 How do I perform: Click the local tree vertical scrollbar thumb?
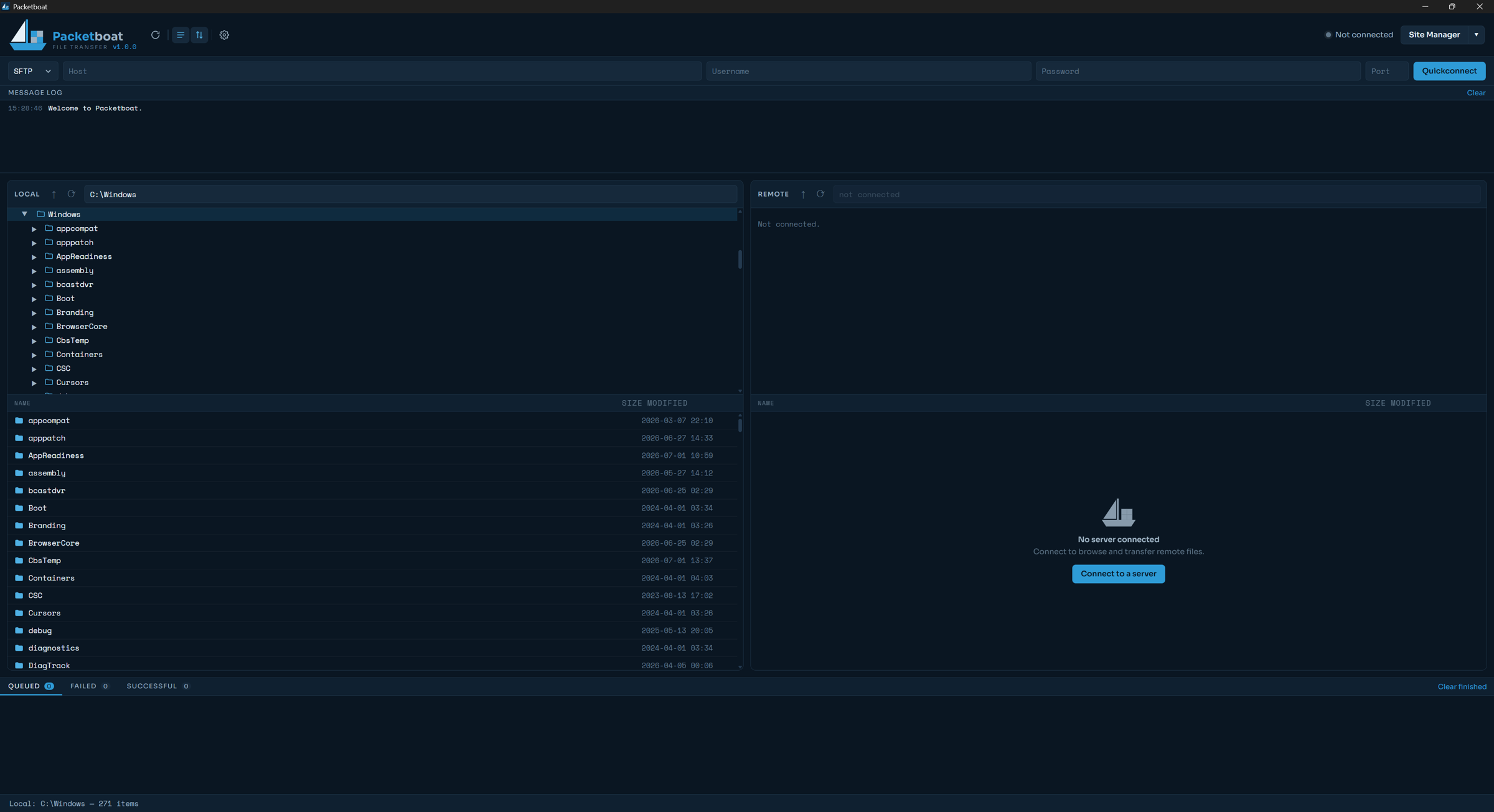[740, 259]
